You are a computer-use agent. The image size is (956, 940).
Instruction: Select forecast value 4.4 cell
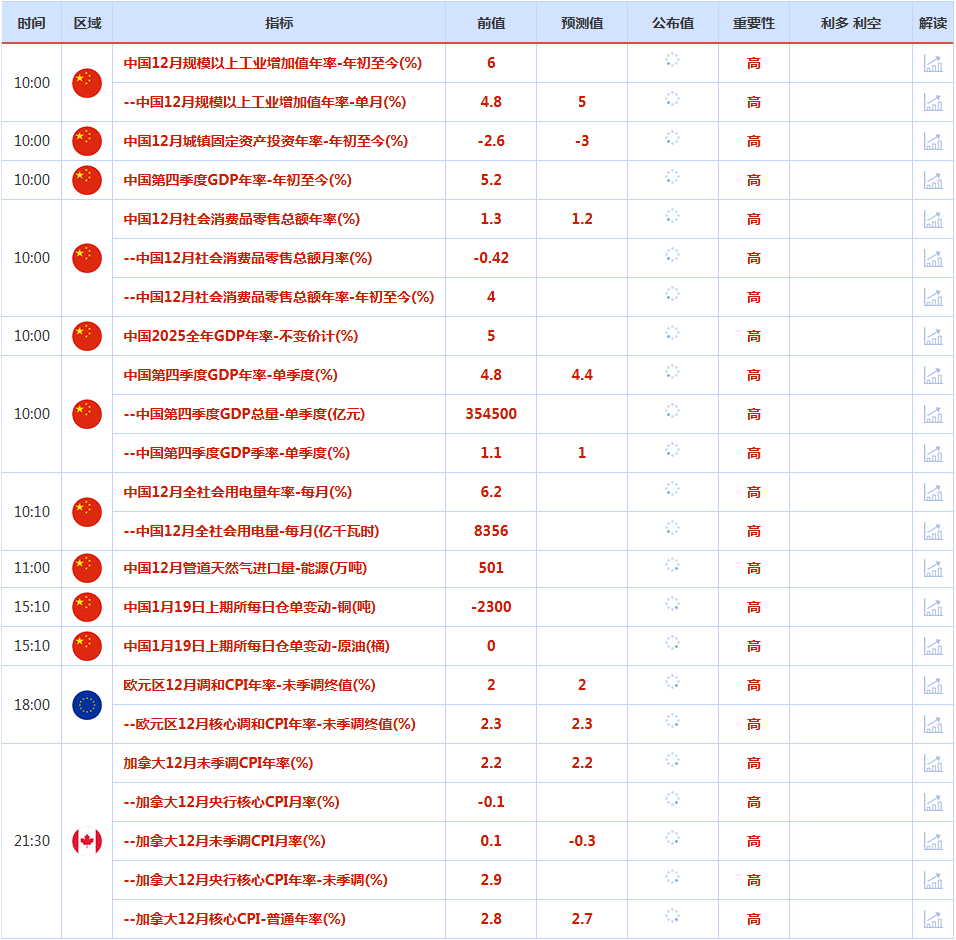(x=582, y=376)
